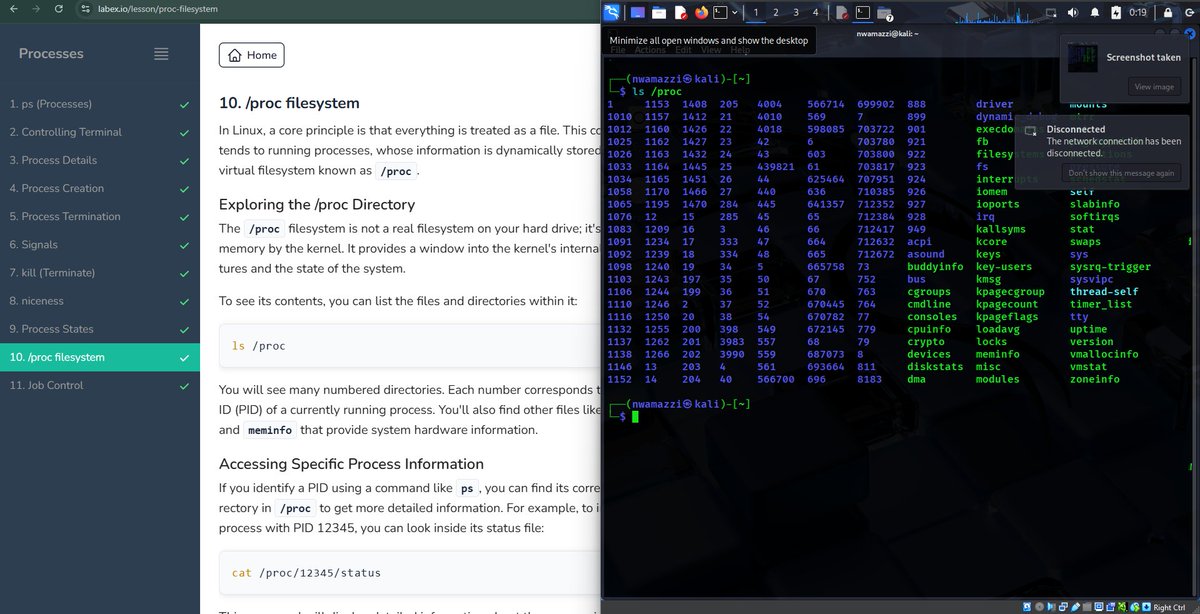
Task: Launch the text editor panel icon
Action: pos(681,12)
